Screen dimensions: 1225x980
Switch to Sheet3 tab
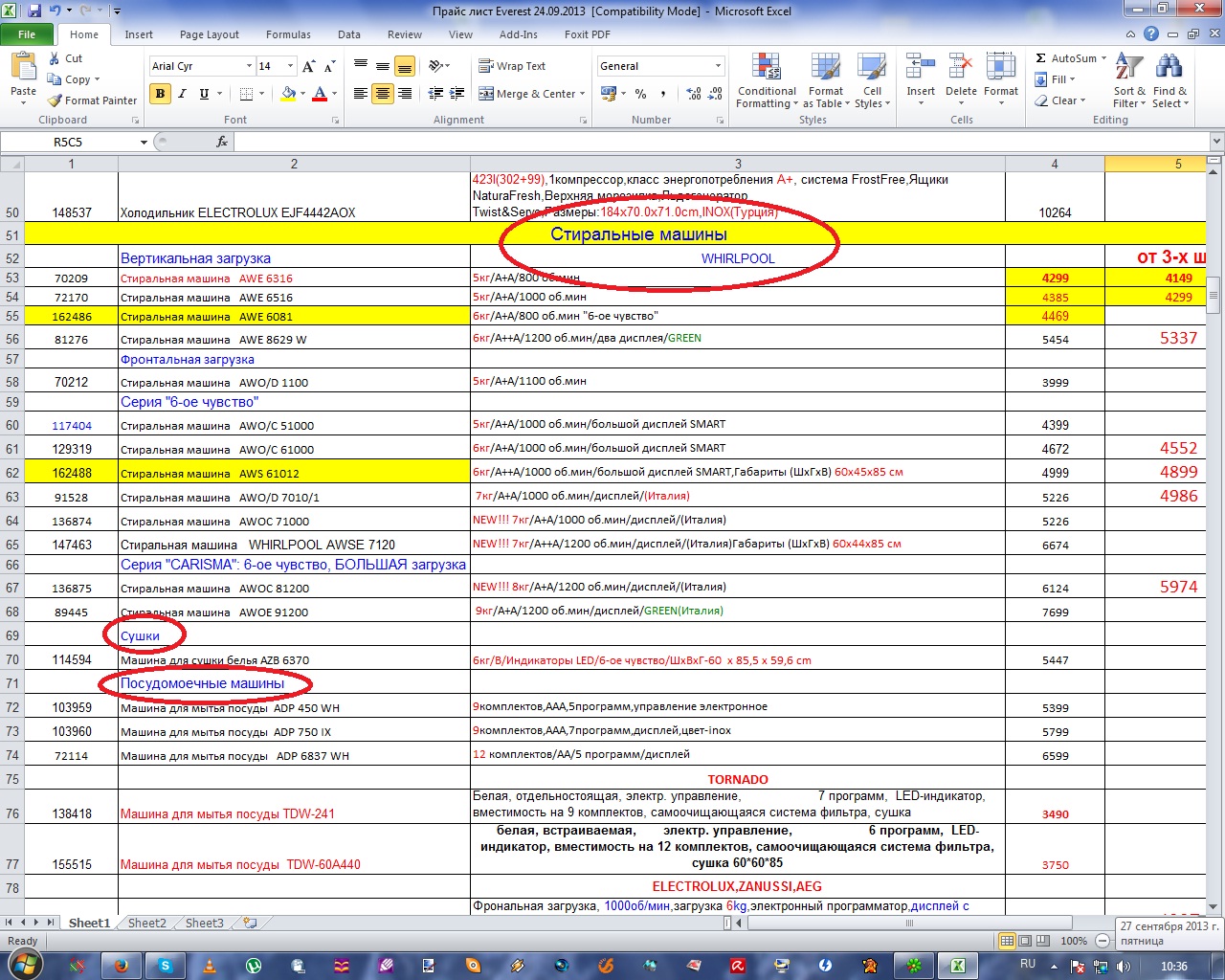[205, 924]
